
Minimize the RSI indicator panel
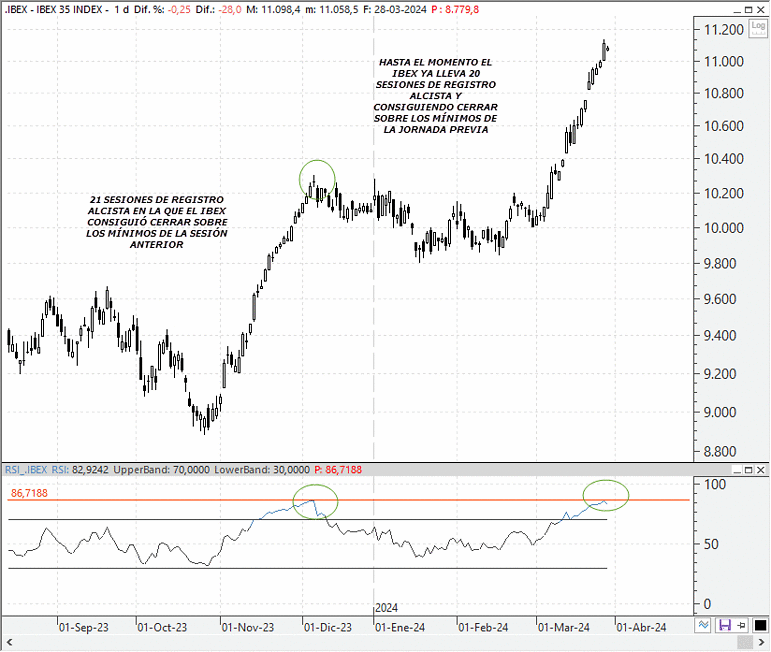(x=737, y=470)
